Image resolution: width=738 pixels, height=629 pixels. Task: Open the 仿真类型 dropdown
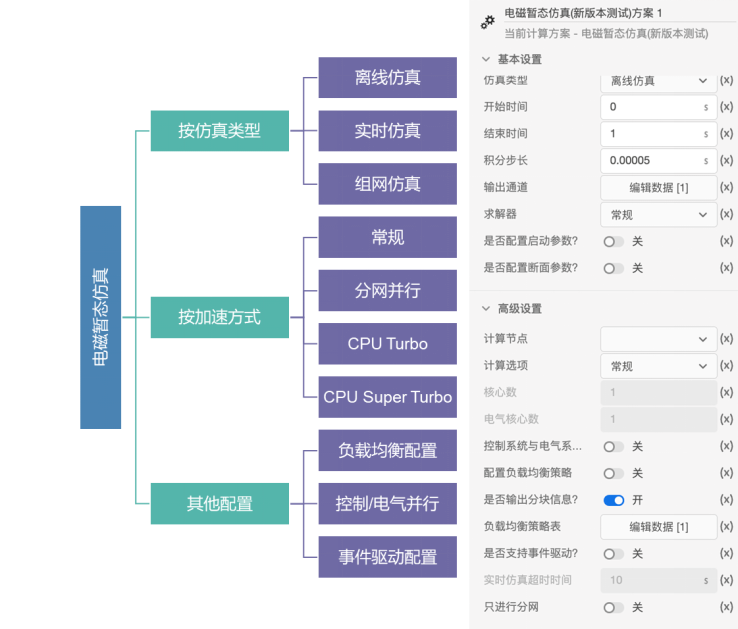point(658,81)
